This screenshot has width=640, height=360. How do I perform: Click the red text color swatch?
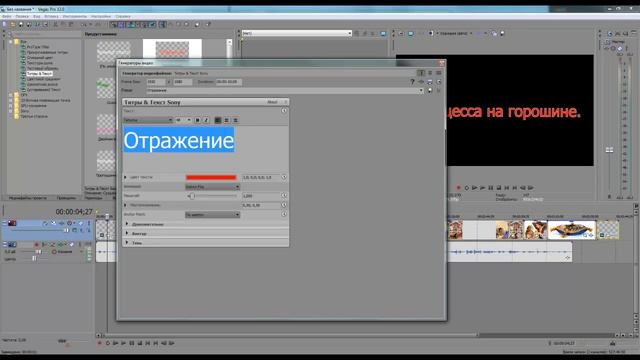click(x=211, y=178)
